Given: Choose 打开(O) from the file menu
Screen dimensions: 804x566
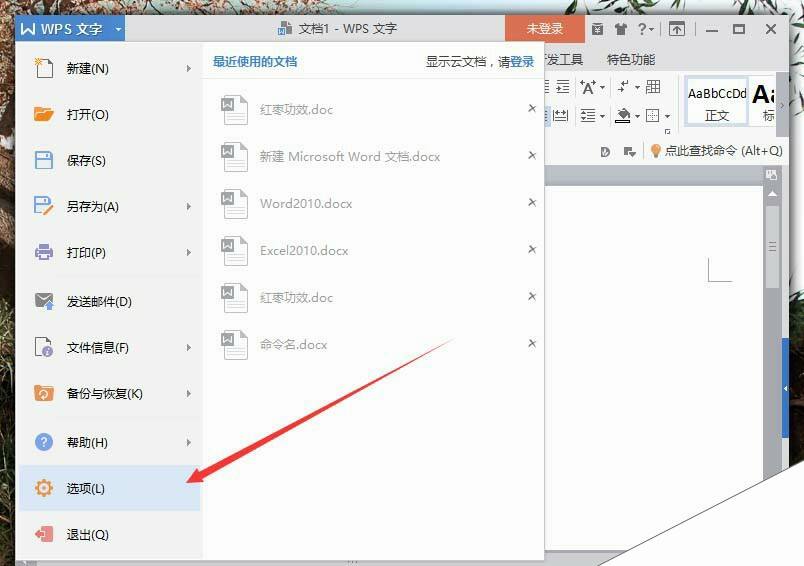Looking at the screenshot, I should tap(109, 114).
